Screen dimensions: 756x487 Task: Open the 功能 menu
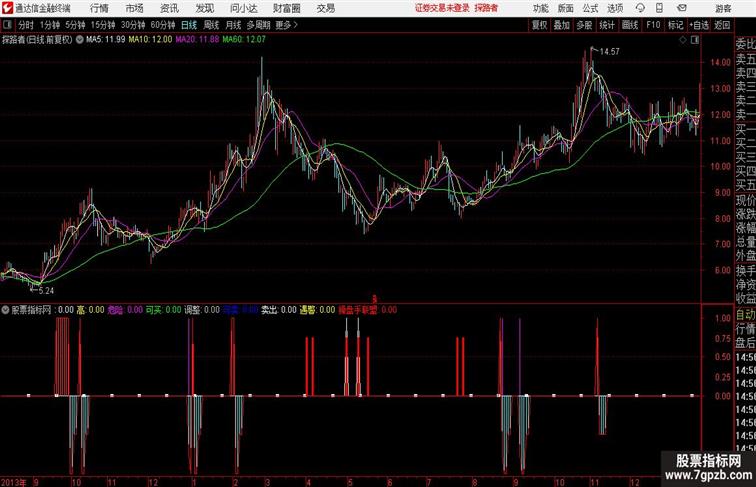pyautogui.click(x=540, y=8)
